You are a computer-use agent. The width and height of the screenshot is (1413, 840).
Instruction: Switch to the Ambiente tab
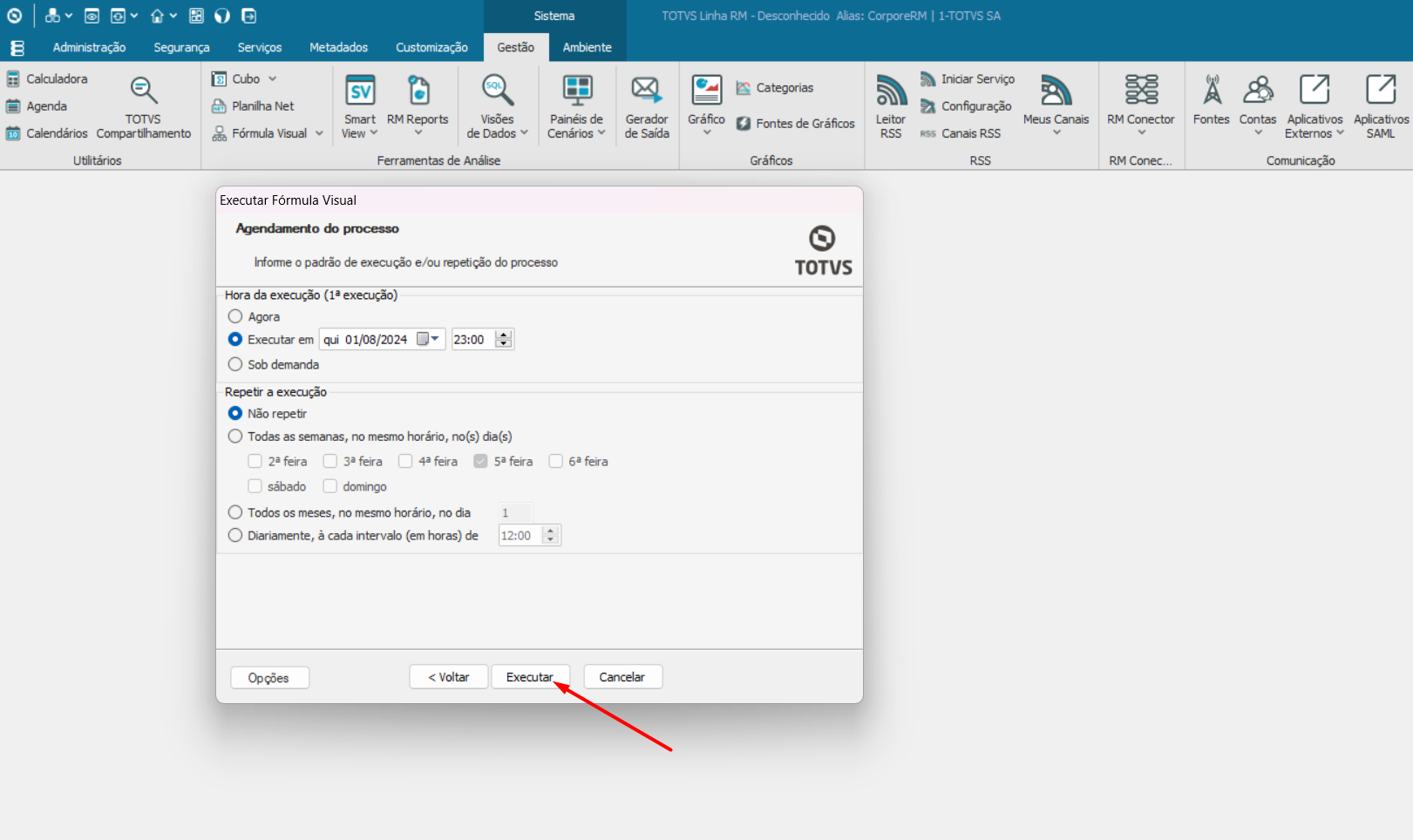[587, 48]
